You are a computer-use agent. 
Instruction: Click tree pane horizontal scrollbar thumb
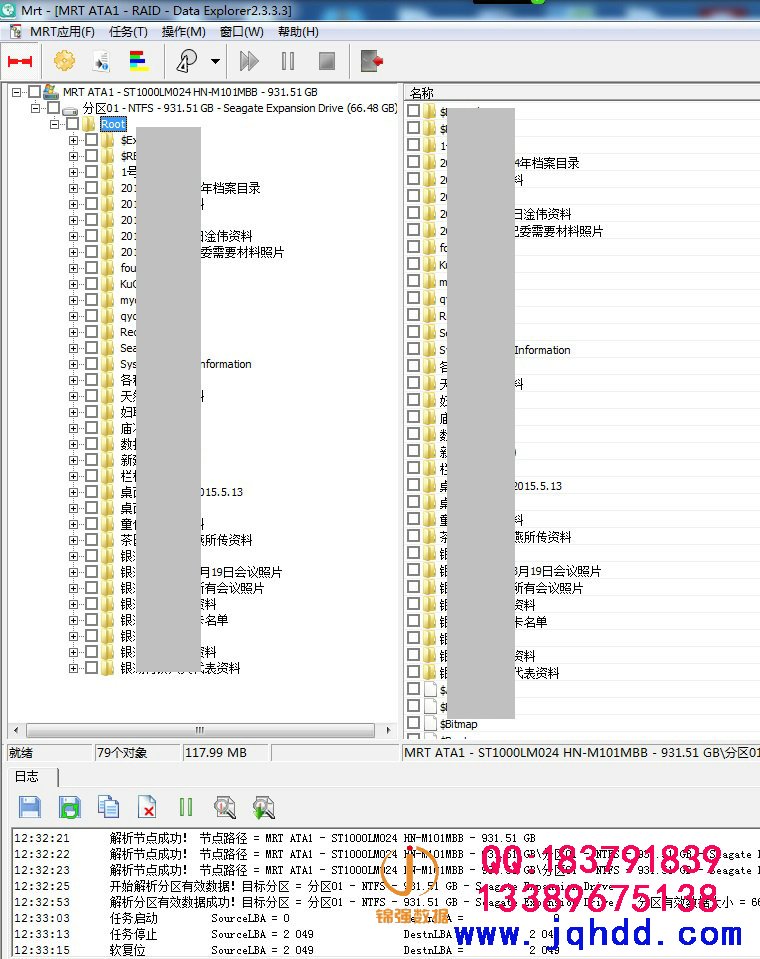pyautogui.click(x=200, y=730)
